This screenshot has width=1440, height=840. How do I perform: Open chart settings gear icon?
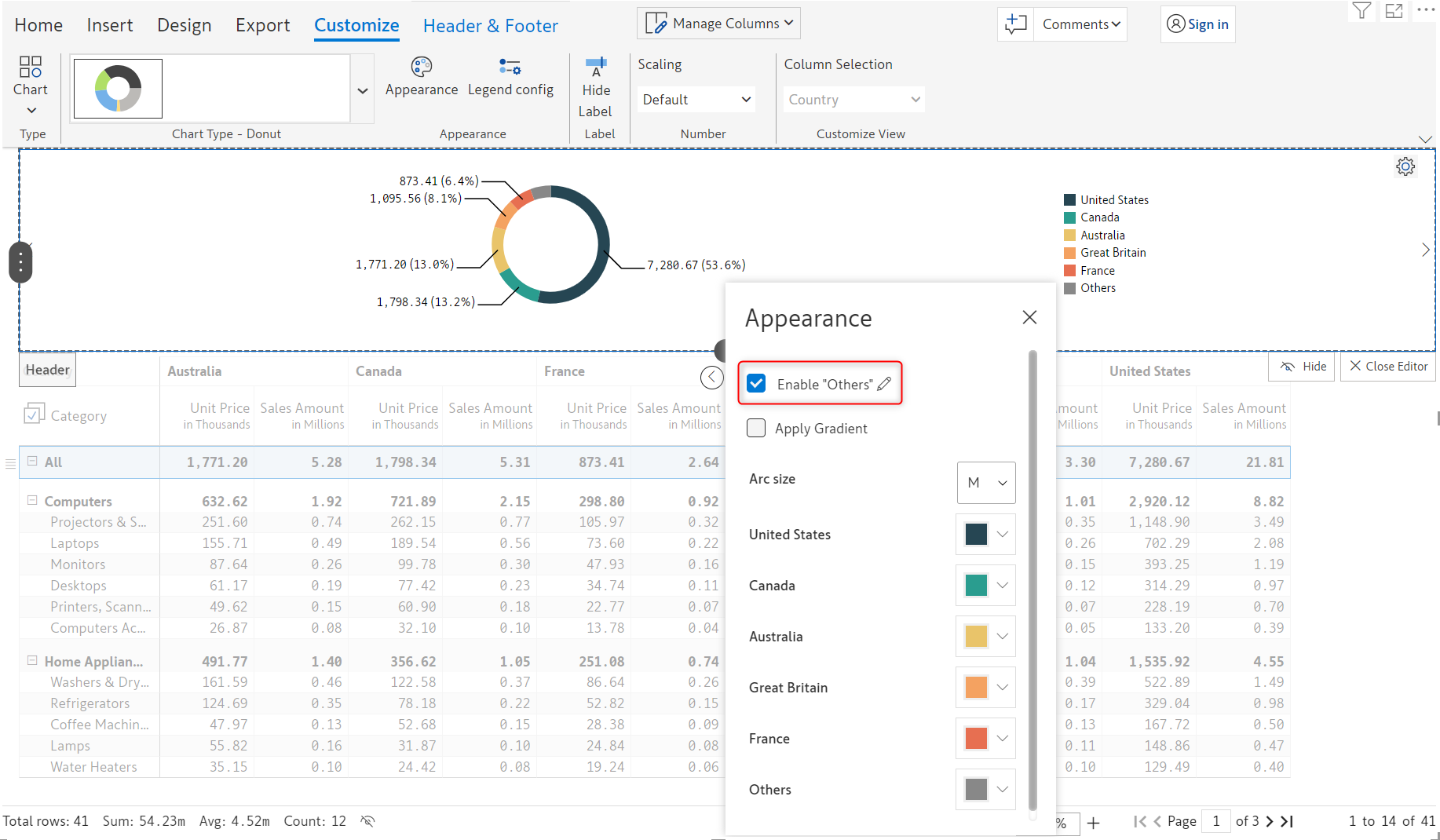tap(1405, 166)
